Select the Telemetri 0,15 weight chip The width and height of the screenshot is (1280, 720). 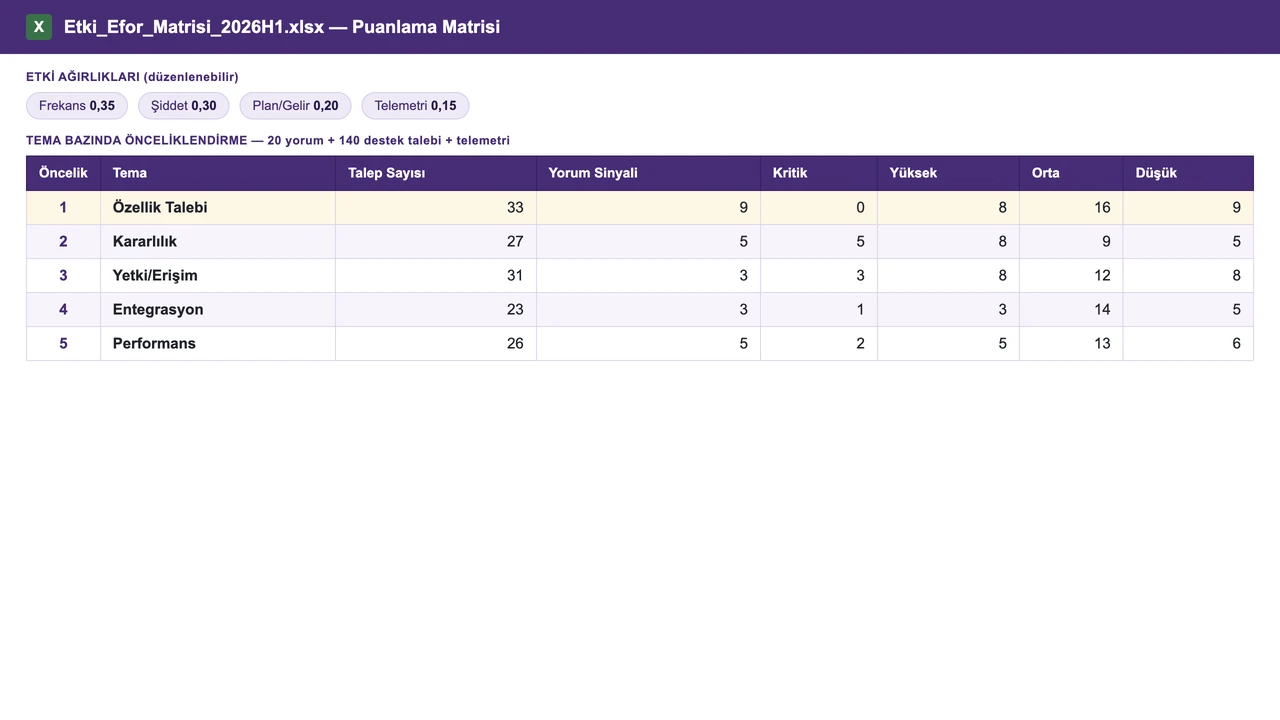point(415,106)
